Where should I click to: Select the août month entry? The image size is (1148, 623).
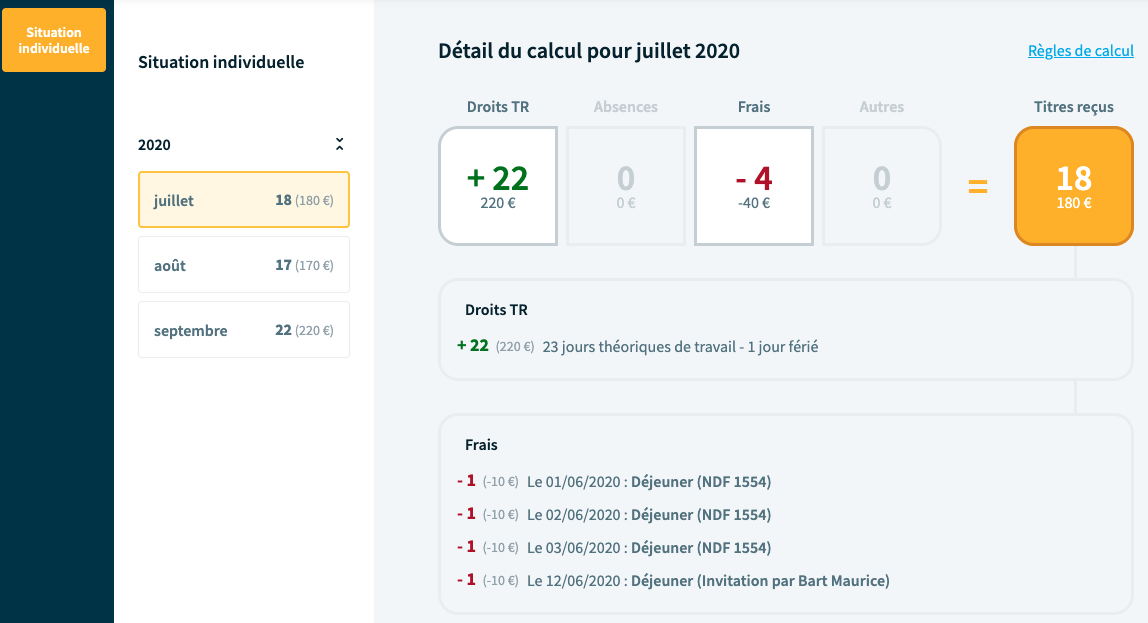[x=244, y=265]
